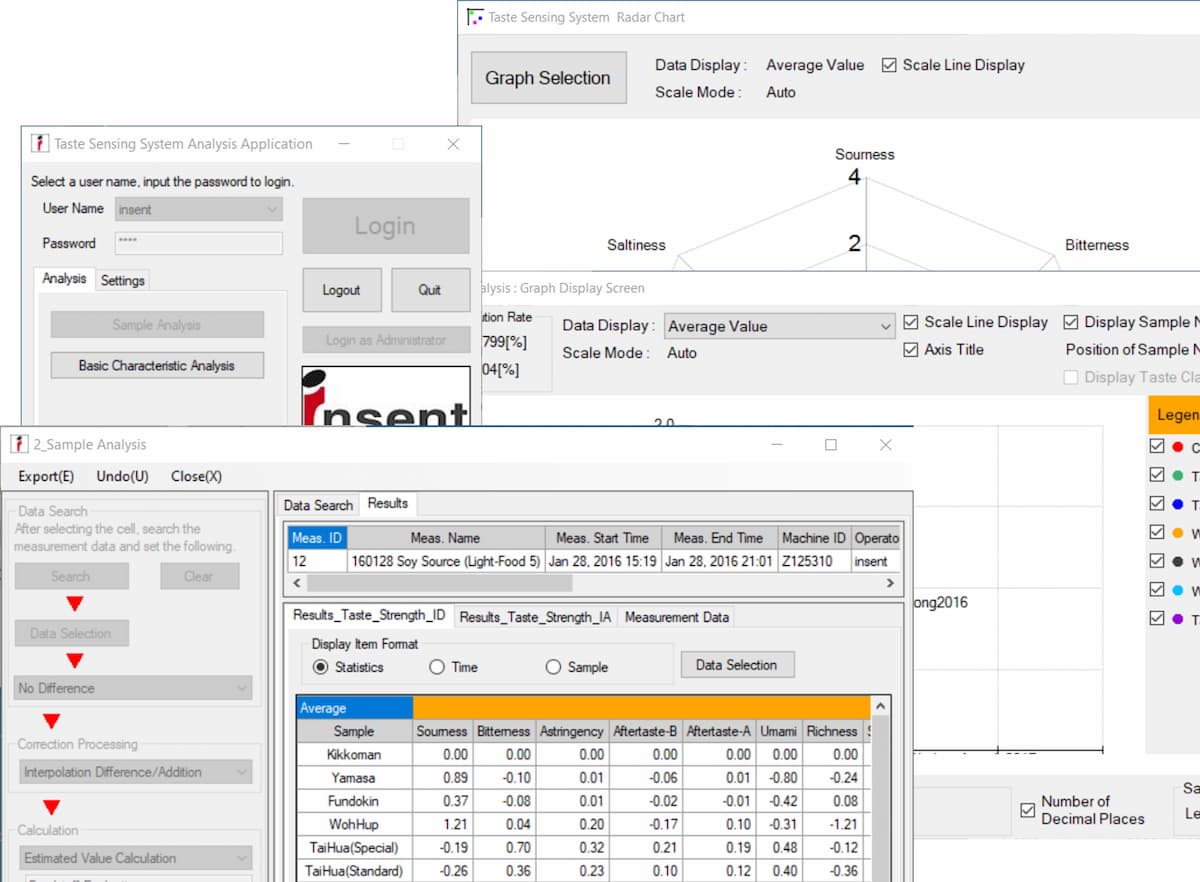Image resolution: width=1200 pixels, height=882 pixels.
Task: Toggle the red legend item checkbox
Action: coord(1157,447)
